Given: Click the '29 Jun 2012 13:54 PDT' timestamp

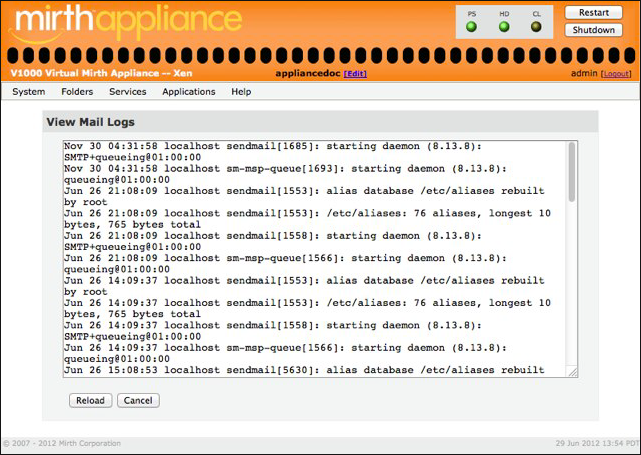Looking at the screenshot, I should pos(597,443).
